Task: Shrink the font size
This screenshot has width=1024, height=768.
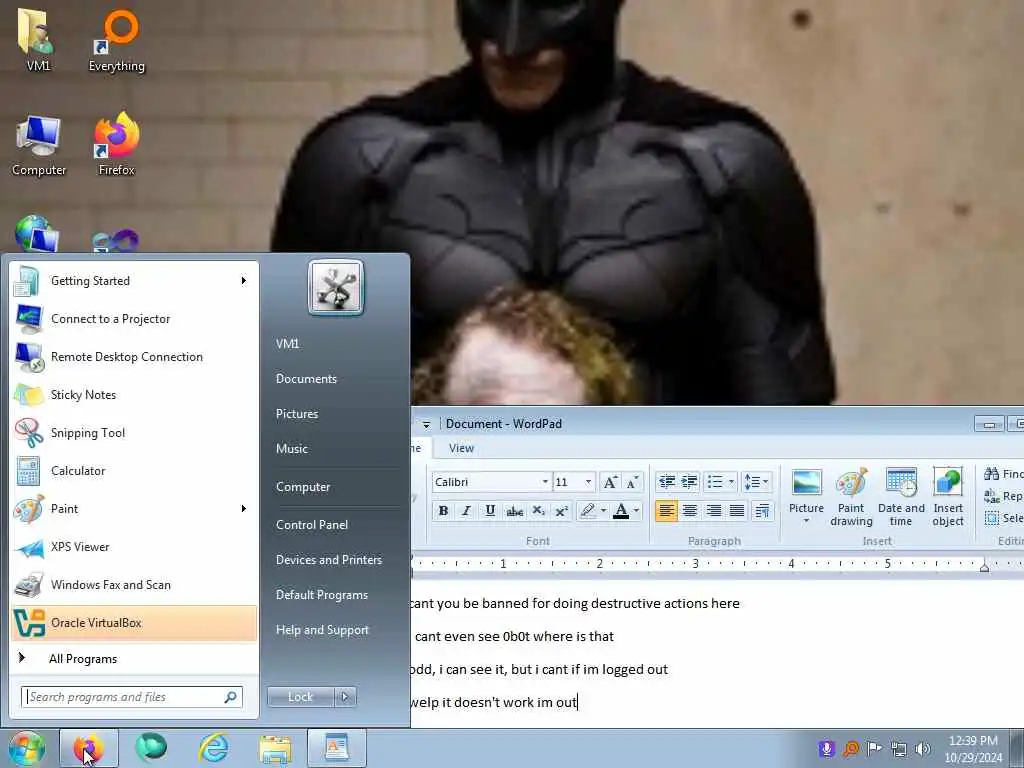Action: 632,482
